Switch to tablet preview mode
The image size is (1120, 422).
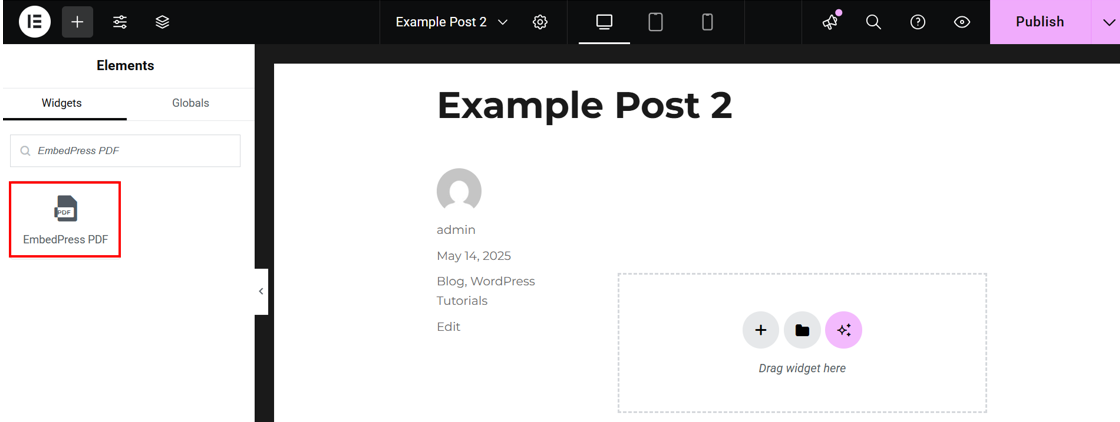pos(656,22)
